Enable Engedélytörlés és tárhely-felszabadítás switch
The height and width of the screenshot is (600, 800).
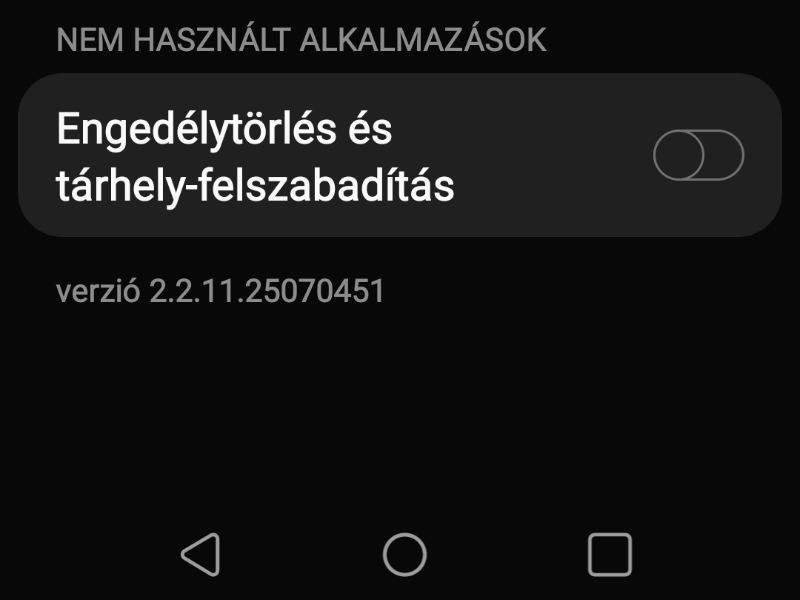[698, 155]
